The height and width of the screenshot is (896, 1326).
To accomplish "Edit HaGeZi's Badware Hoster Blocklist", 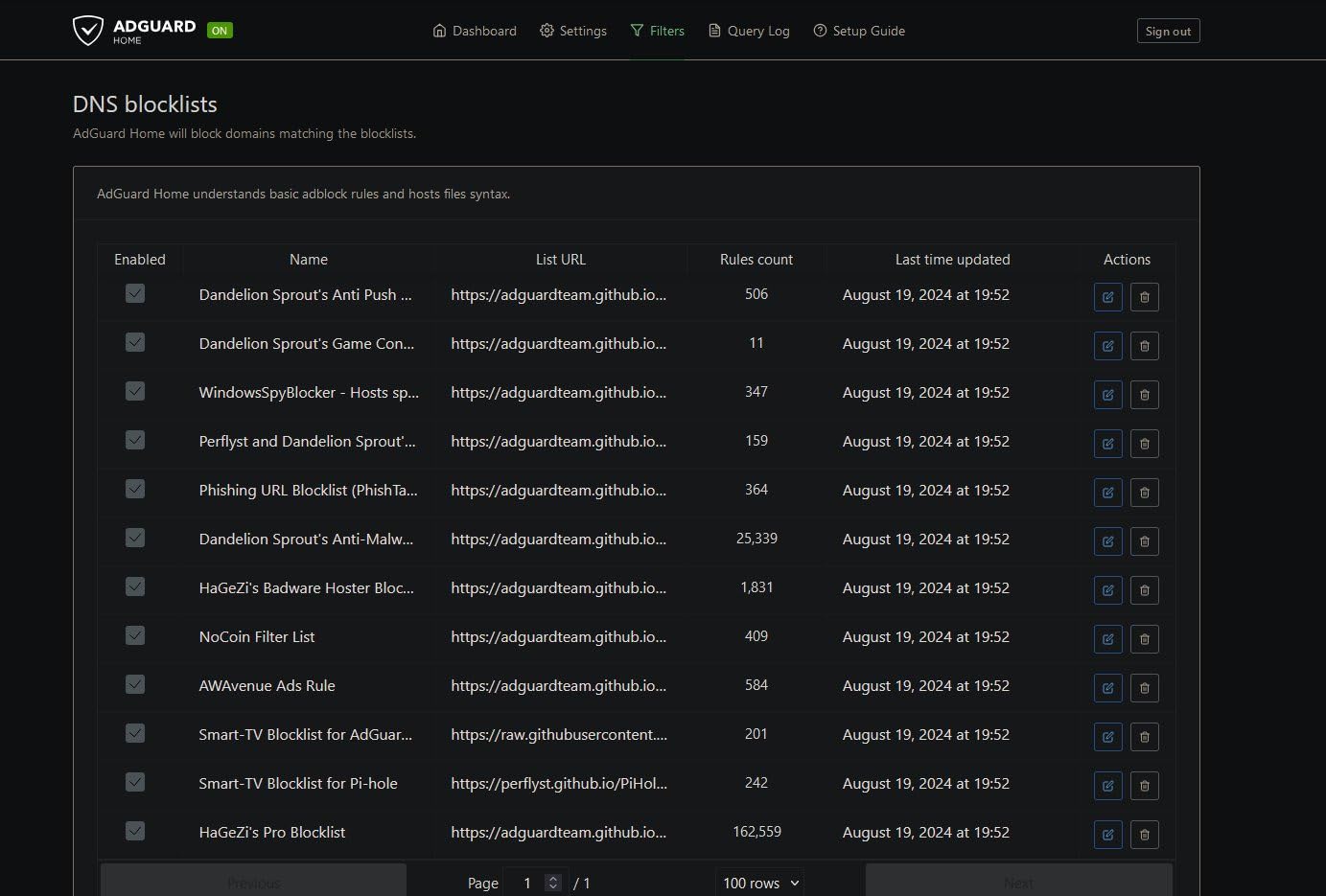I will pyautogui.click(x=1107, y=590).
